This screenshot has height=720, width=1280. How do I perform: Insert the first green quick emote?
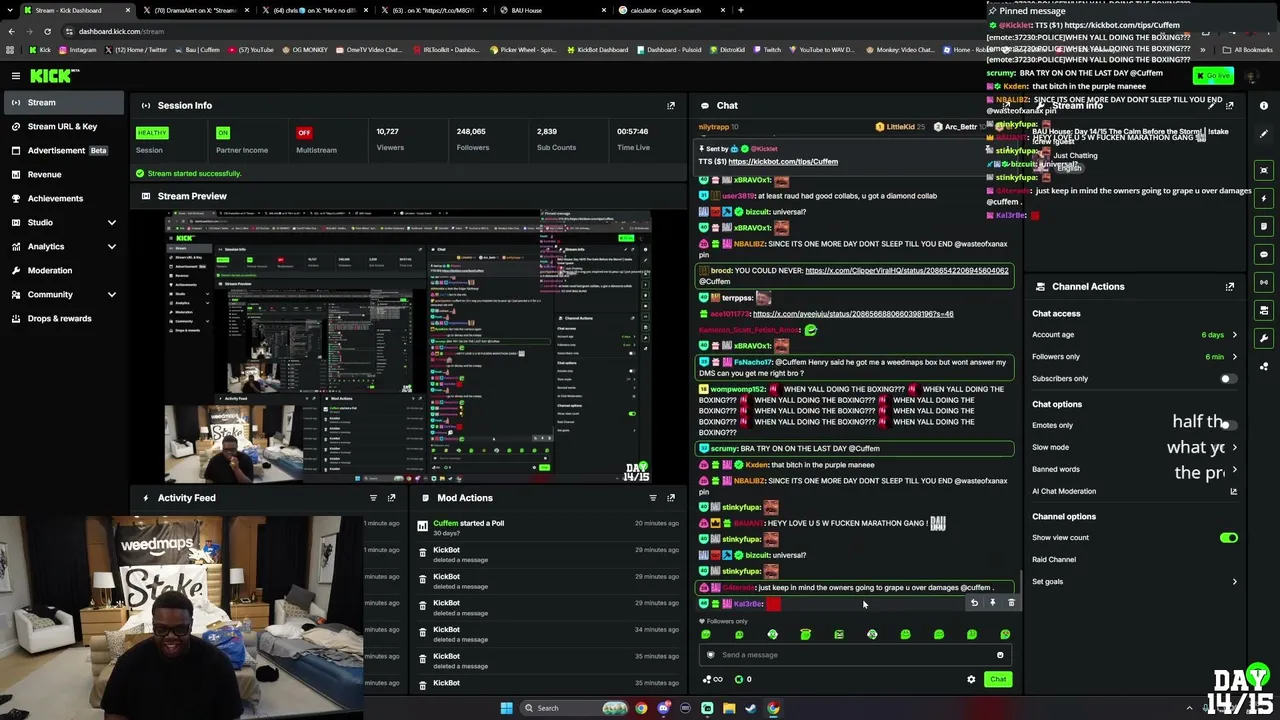(706, 635)
